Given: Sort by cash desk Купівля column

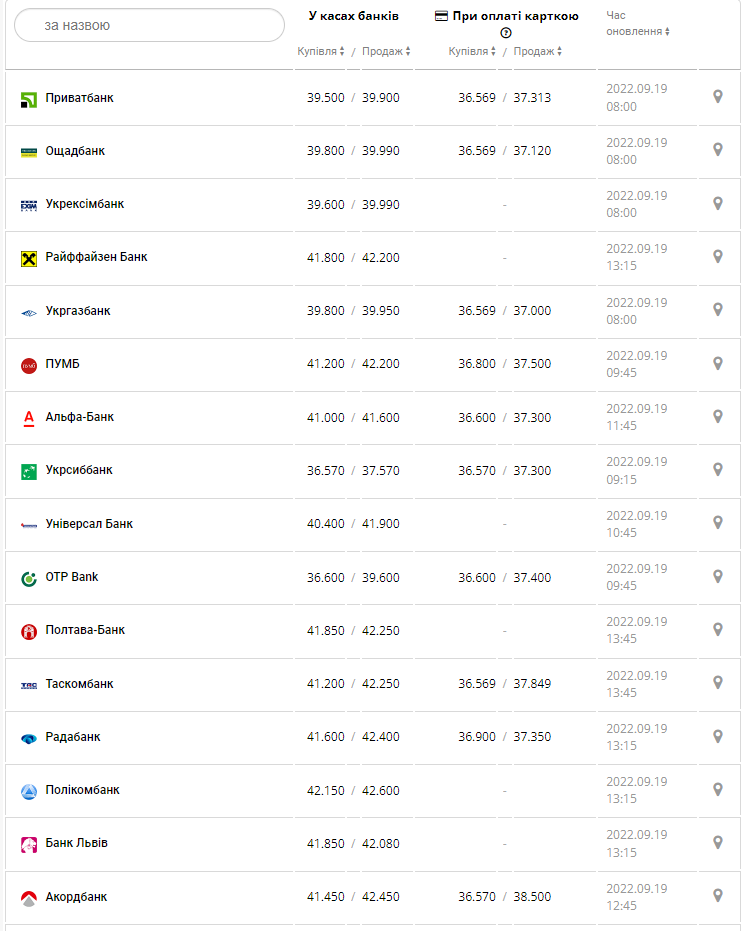Looking at the screenshot, I should tap(320, 51).
